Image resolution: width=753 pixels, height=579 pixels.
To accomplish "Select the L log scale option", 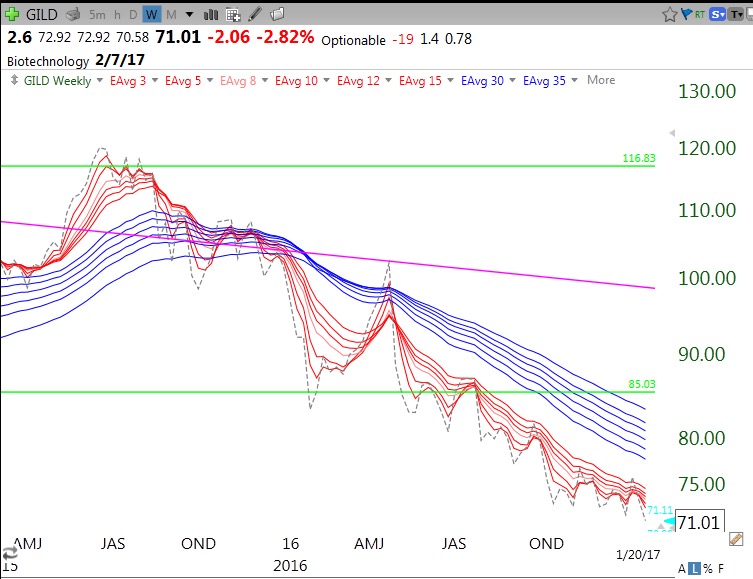I will 696,569.
